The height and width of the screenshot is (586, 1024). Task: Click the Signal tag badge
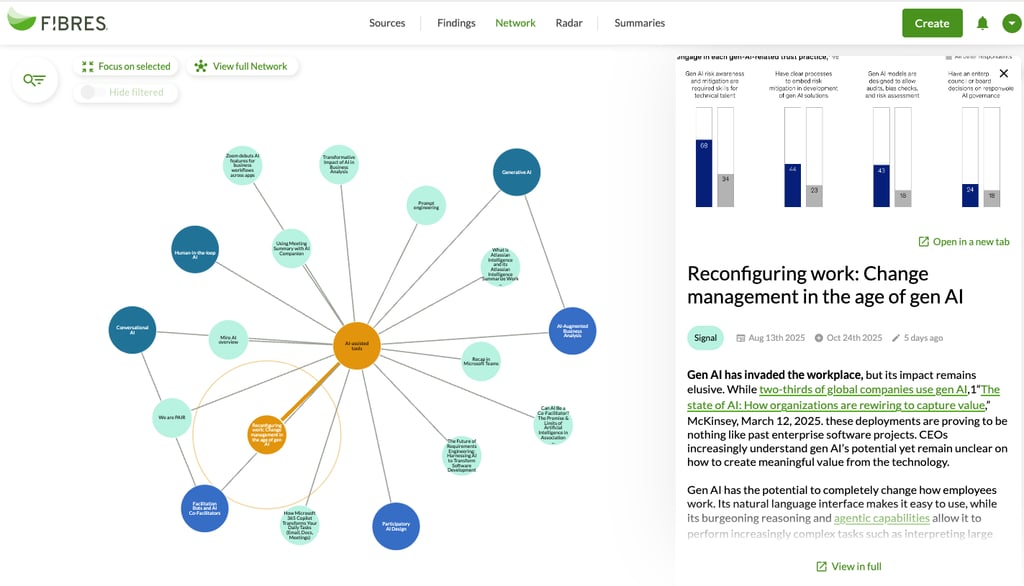(x=705, y=338)
